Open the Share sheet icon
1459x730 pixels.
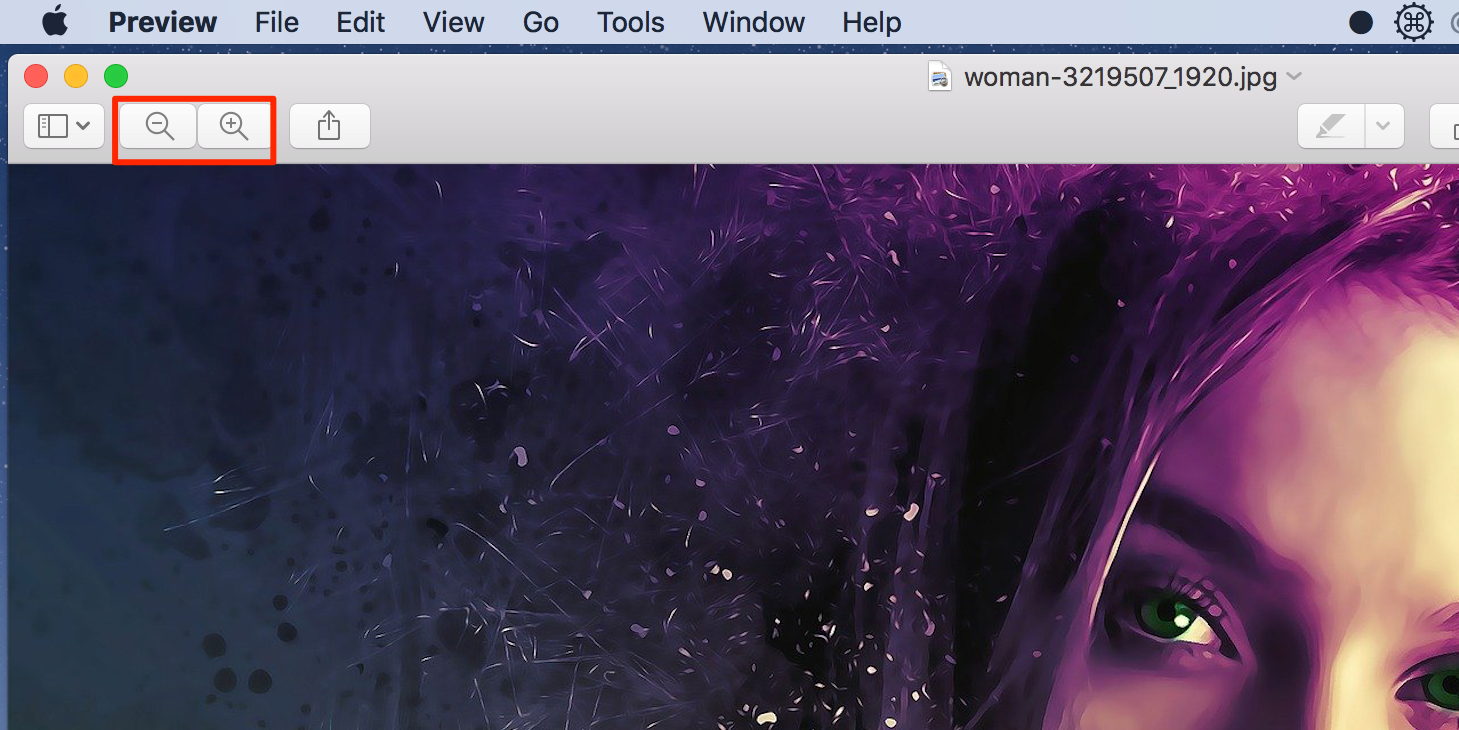point(329,125)
